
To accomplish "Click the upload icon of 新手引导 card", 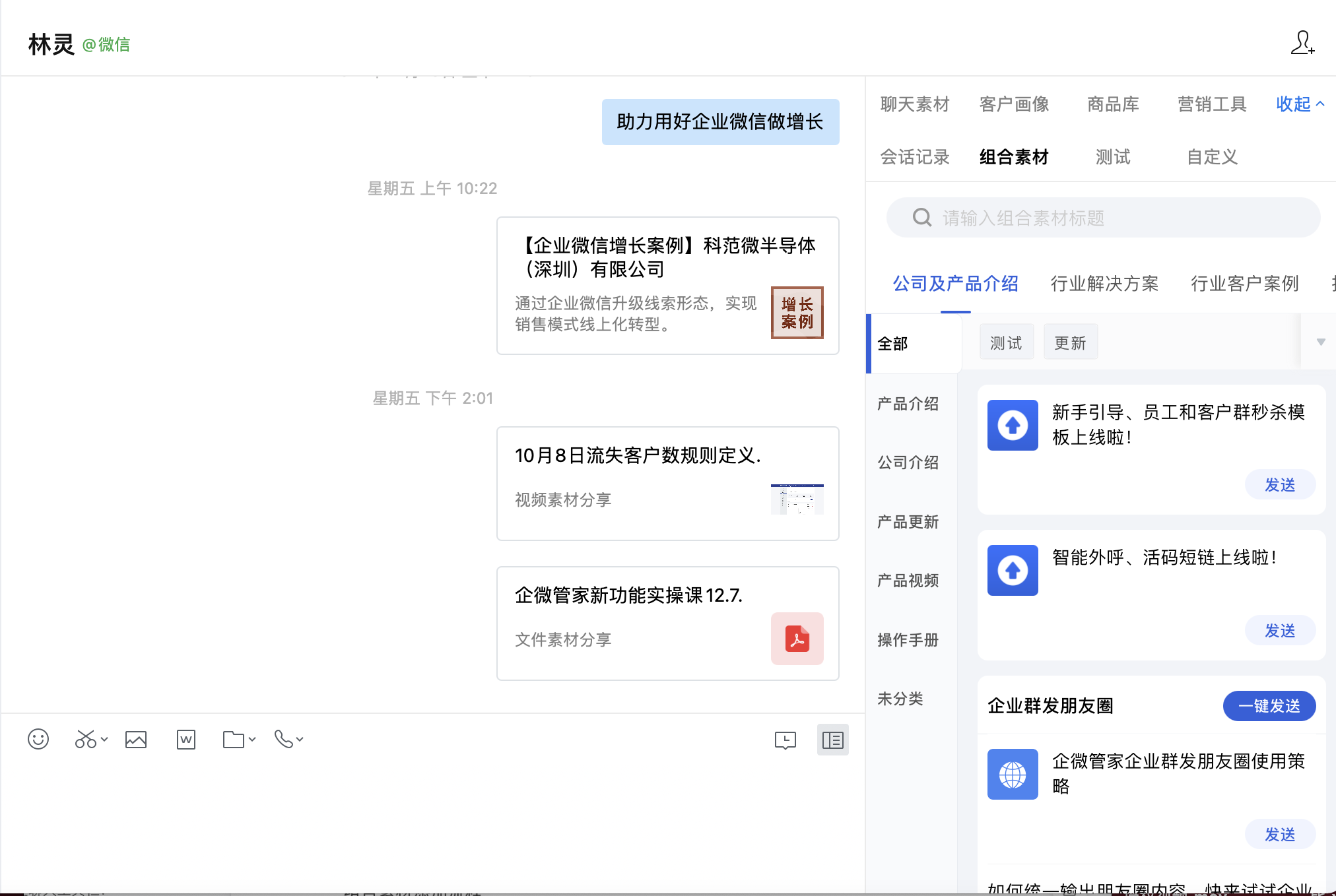I will point(1013,425).
